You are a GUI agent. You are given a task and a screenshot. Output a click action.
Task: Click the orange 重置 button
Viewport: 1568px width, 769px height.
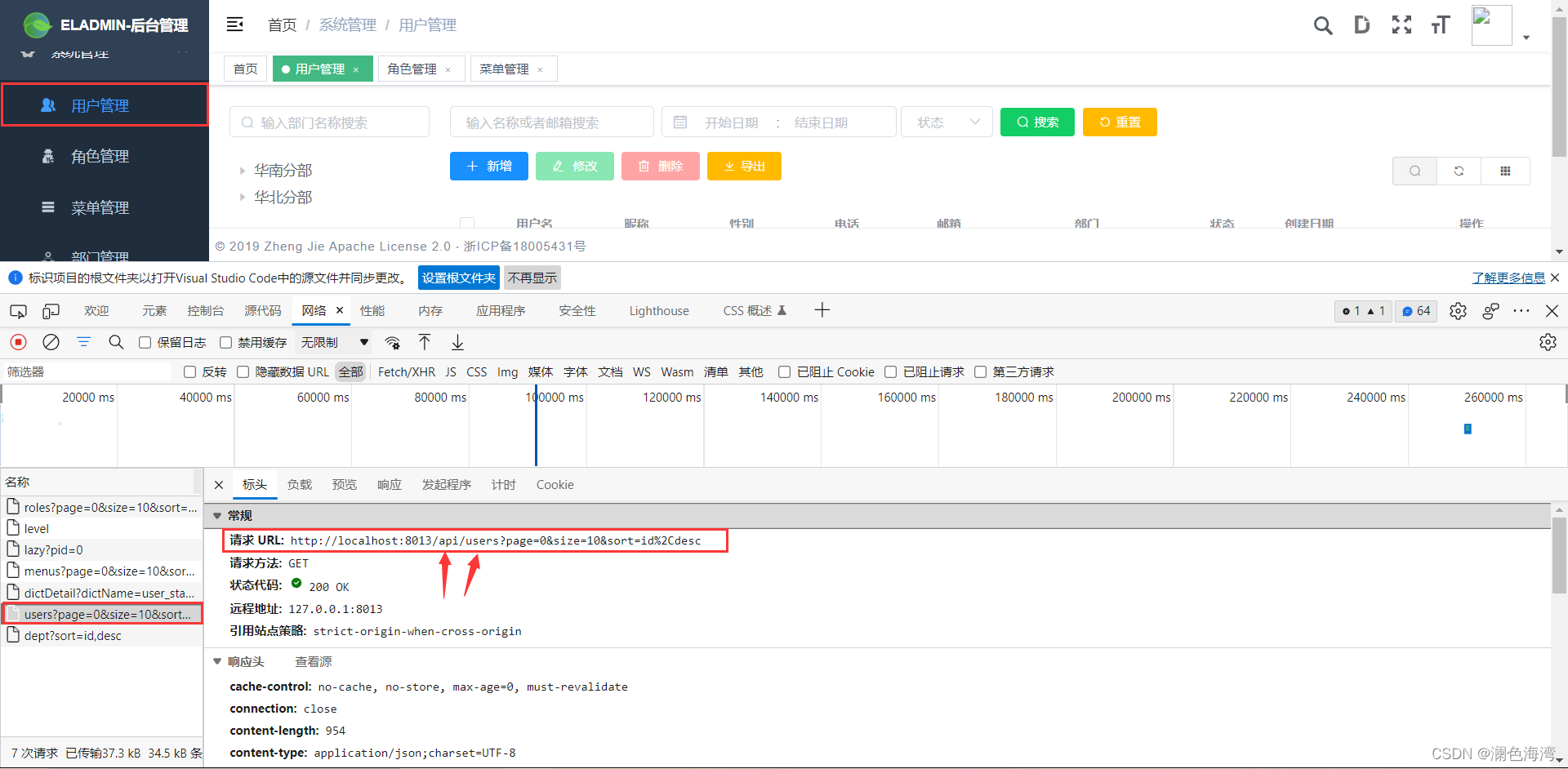click(x=1120, y=122)
